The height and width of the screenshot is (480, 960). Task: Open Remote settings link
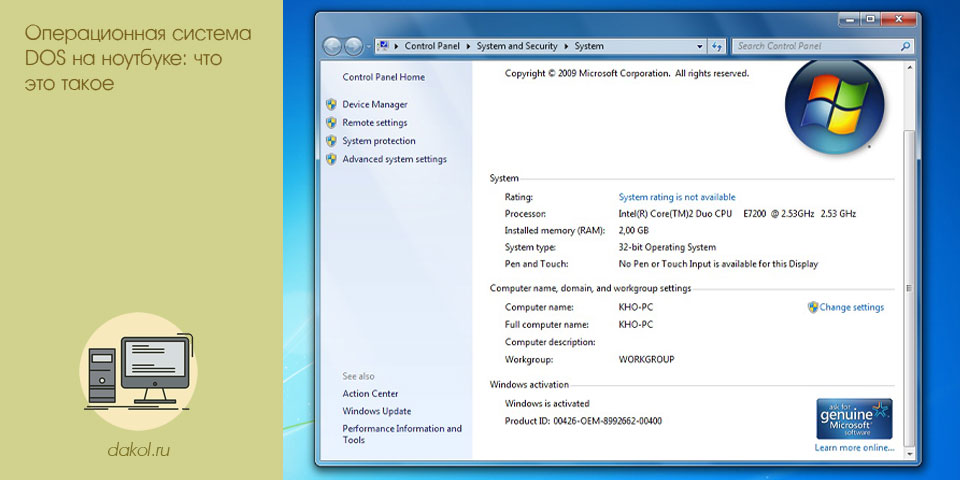tap(375, 122)
